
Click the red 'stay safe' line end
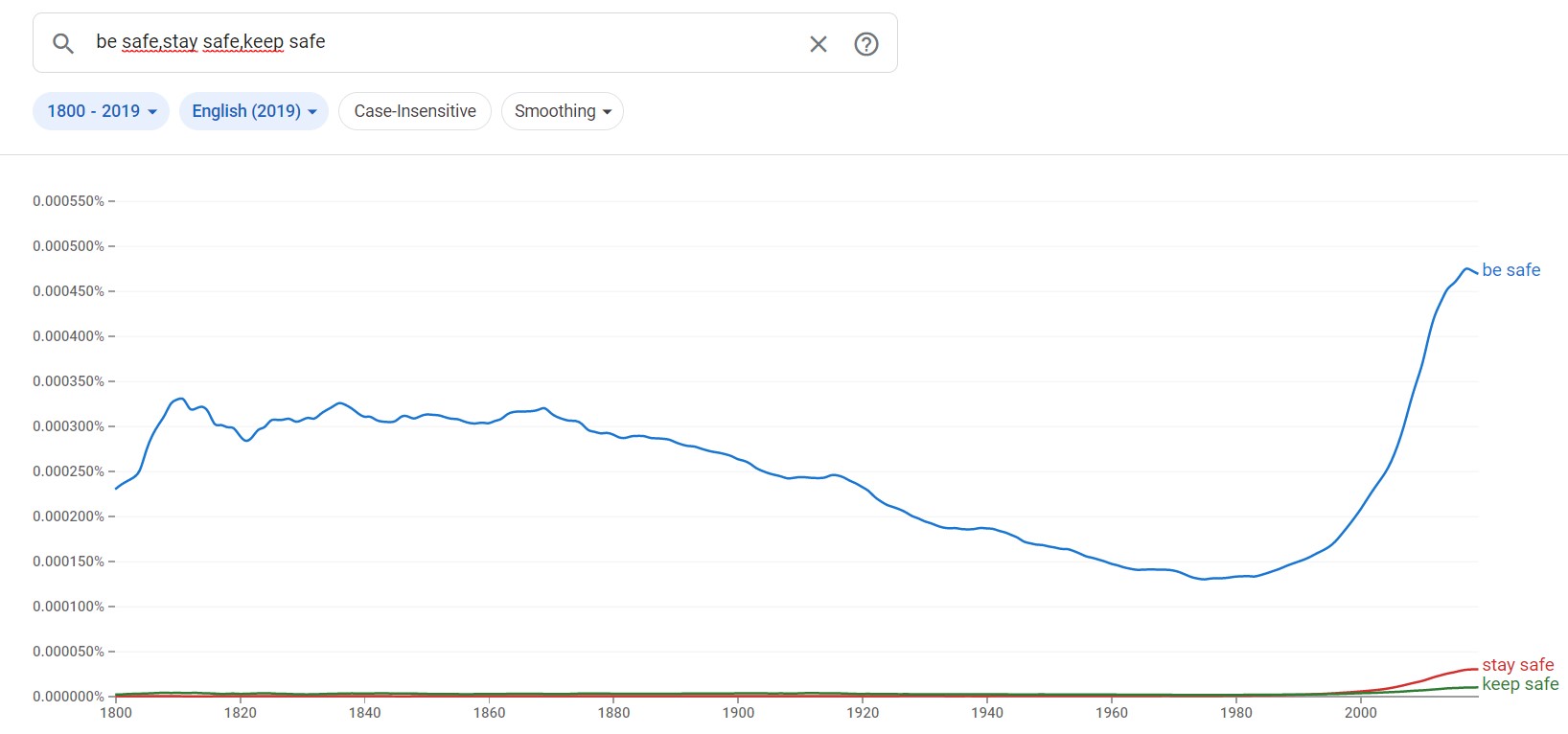tap(1473, 669)
